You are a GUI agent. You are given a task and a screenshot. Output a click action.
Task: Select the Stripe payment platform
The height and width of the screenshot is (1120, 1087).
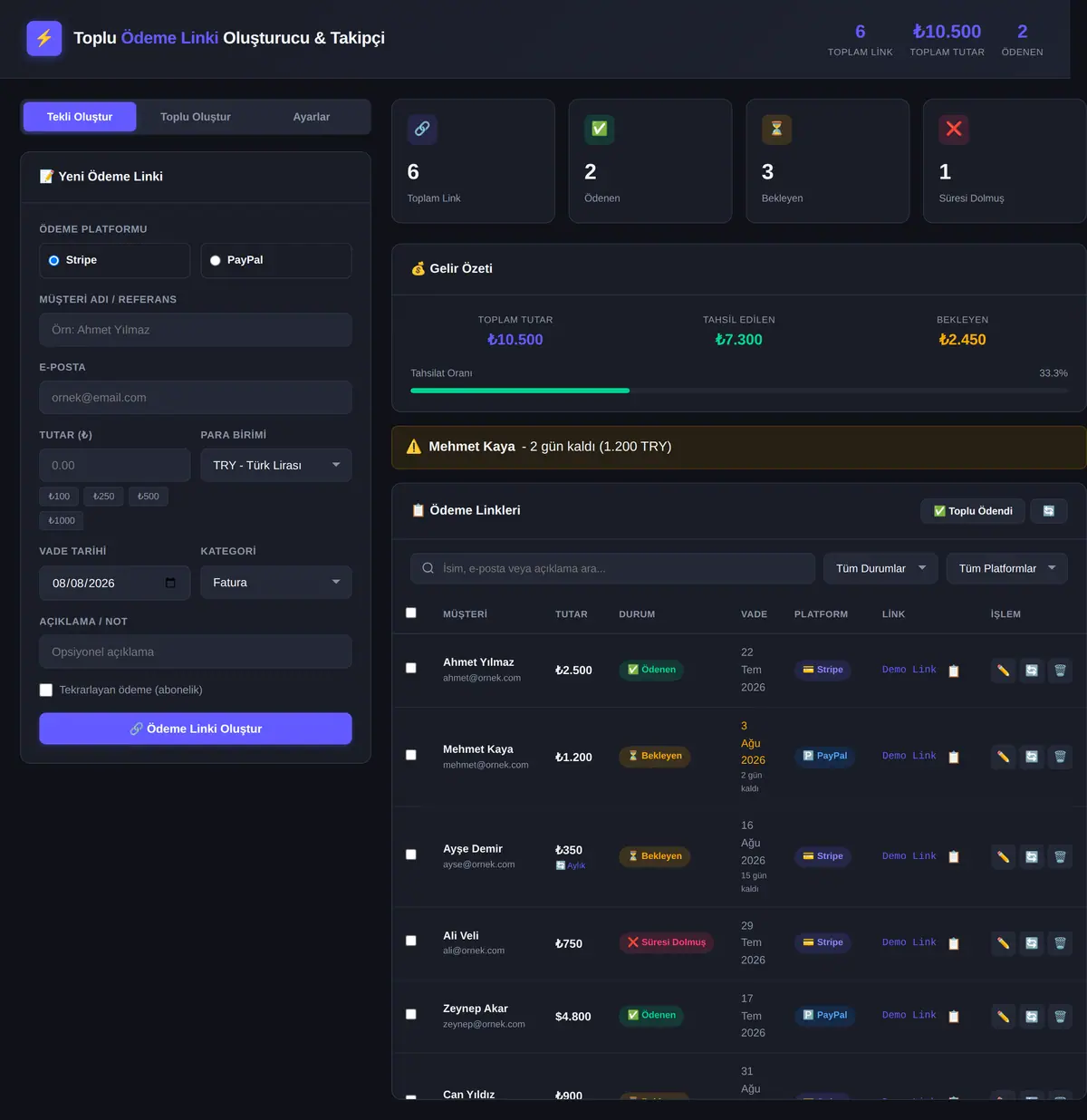coord(114,260)
